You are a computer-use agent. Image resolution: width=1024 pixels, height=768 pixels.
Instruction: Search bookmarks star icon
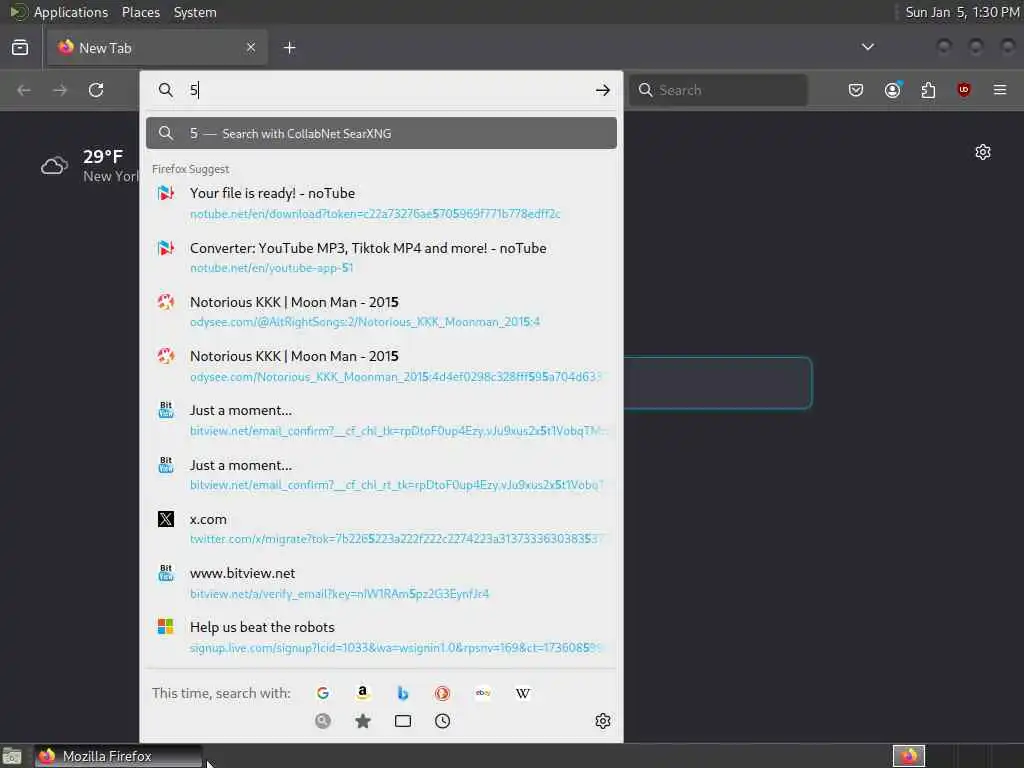pyautogui.click(x=363, y=720)
